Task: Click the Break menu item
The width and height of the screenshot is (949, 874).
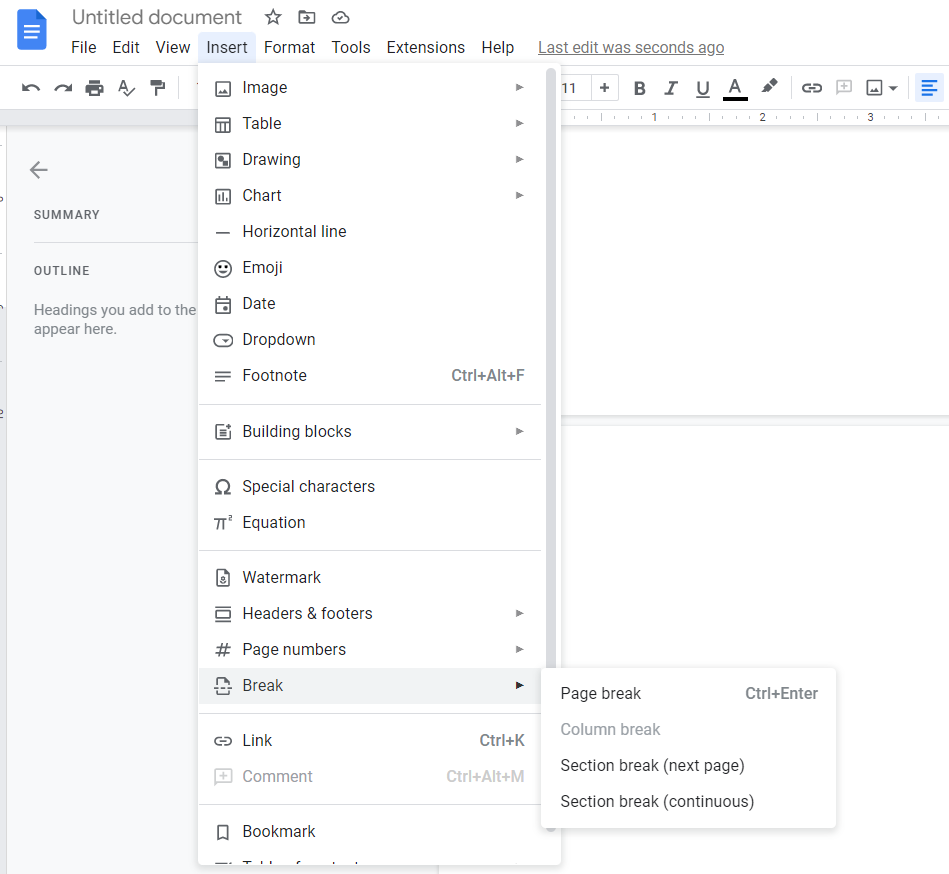Action: pyautogui.click(x=370, y=686)
